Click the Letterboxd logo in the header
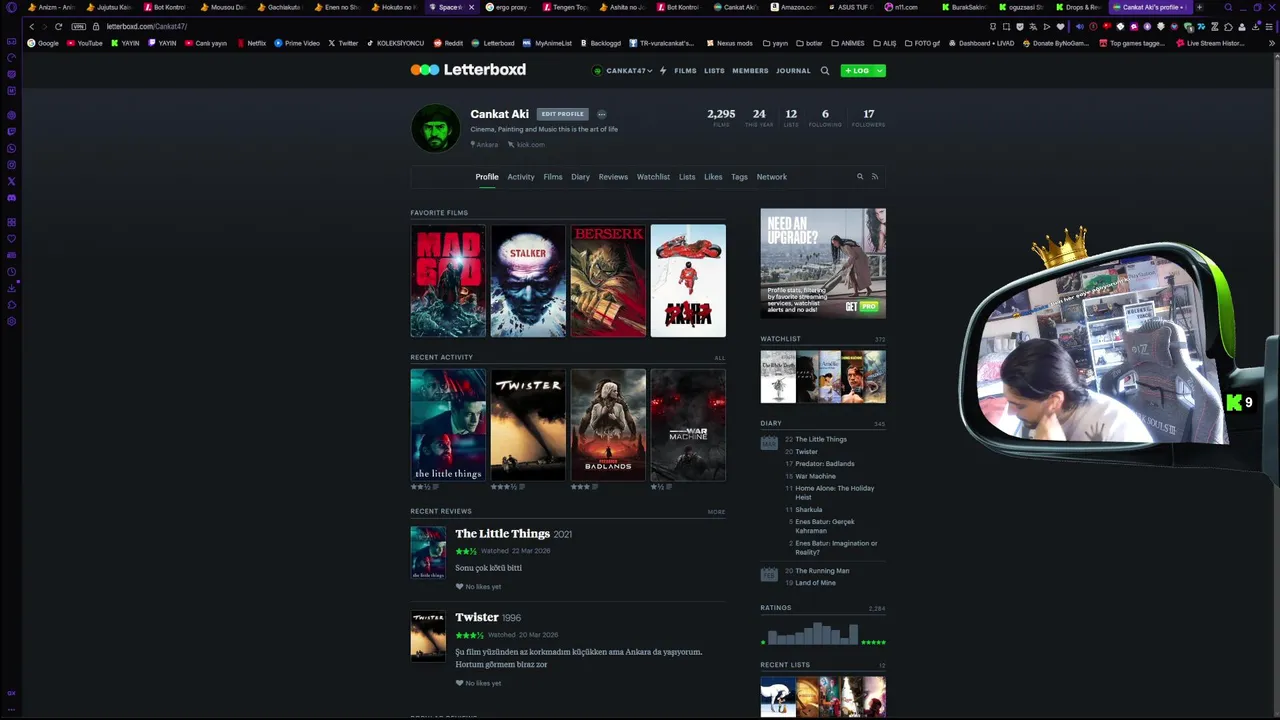 (468, 70)
